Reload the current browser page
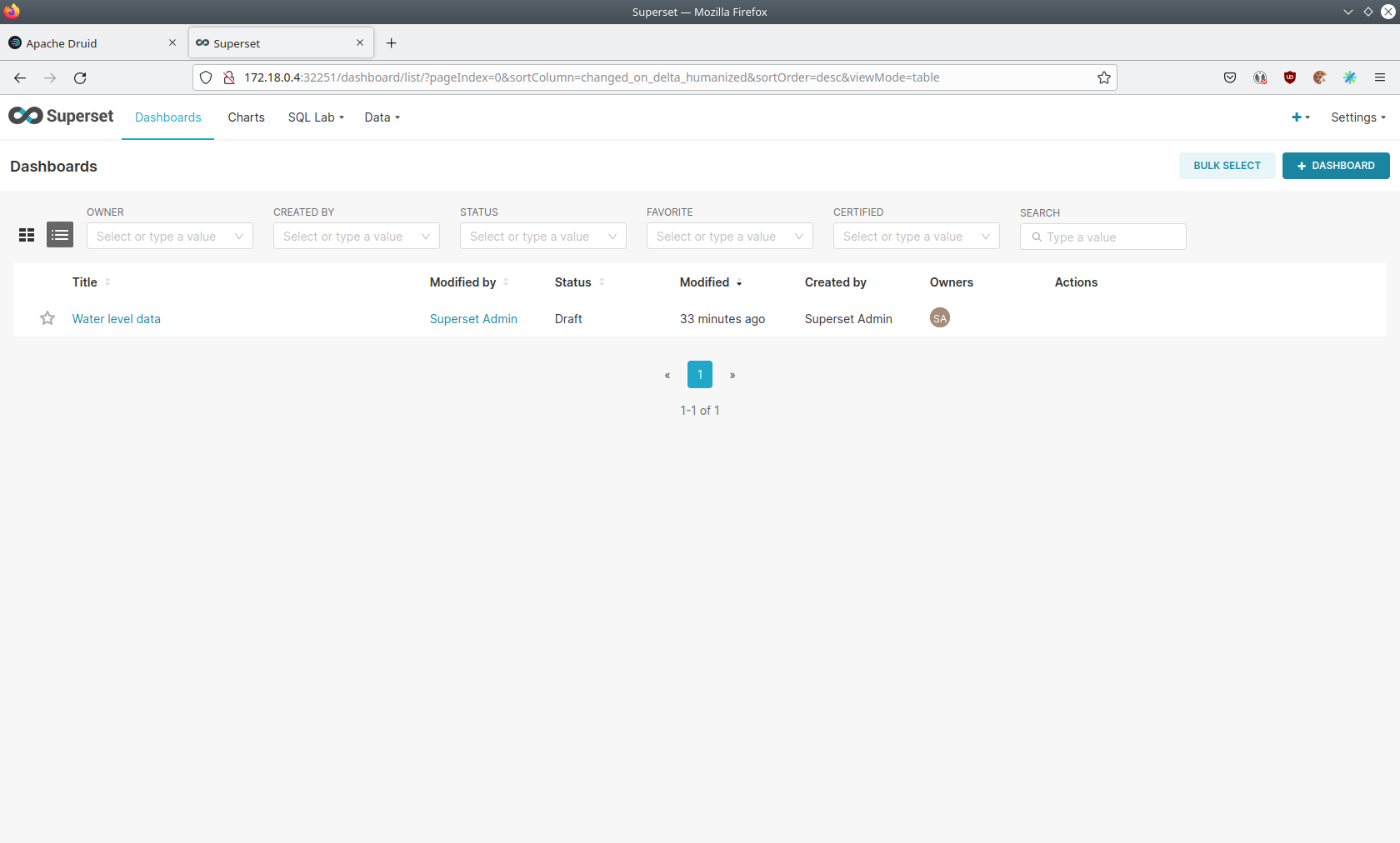The image size is (1400, 843). click(x=80, y=77)
